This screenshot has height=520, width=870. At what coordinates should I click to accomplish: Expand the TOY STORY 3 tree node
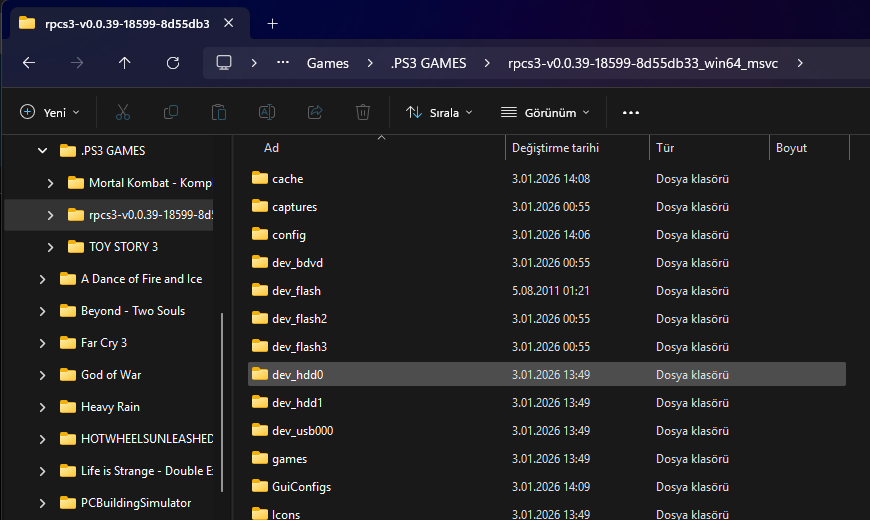pos(50,247)
